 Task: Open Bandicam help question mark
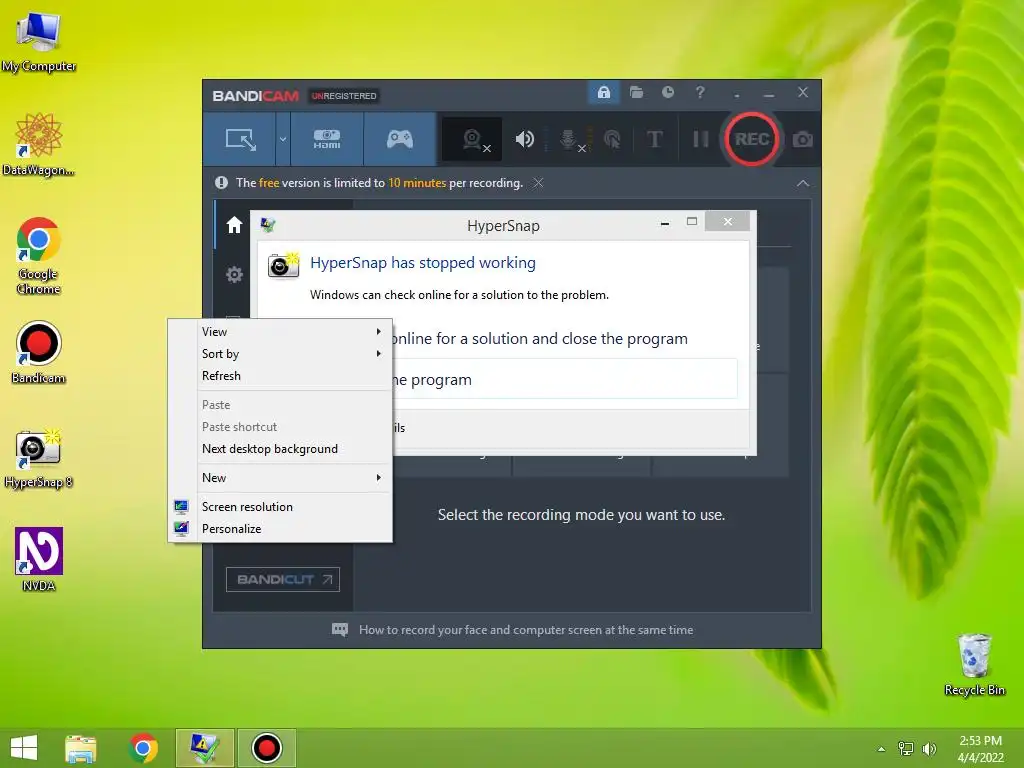700,93
